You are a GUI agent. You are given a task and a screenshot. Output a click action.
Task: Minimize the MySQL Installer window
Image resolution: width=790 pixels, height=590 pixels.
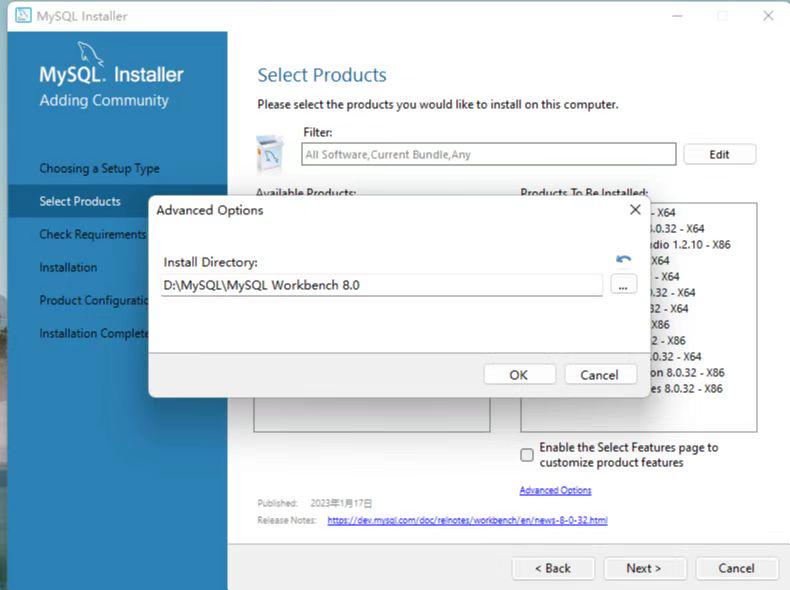point(678,16)
